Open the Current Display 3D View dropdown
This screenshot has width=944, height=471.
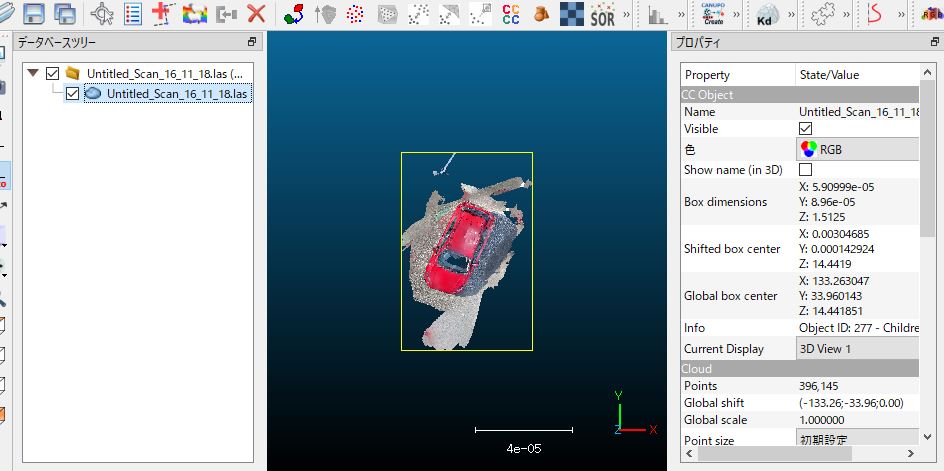point(858,348)
